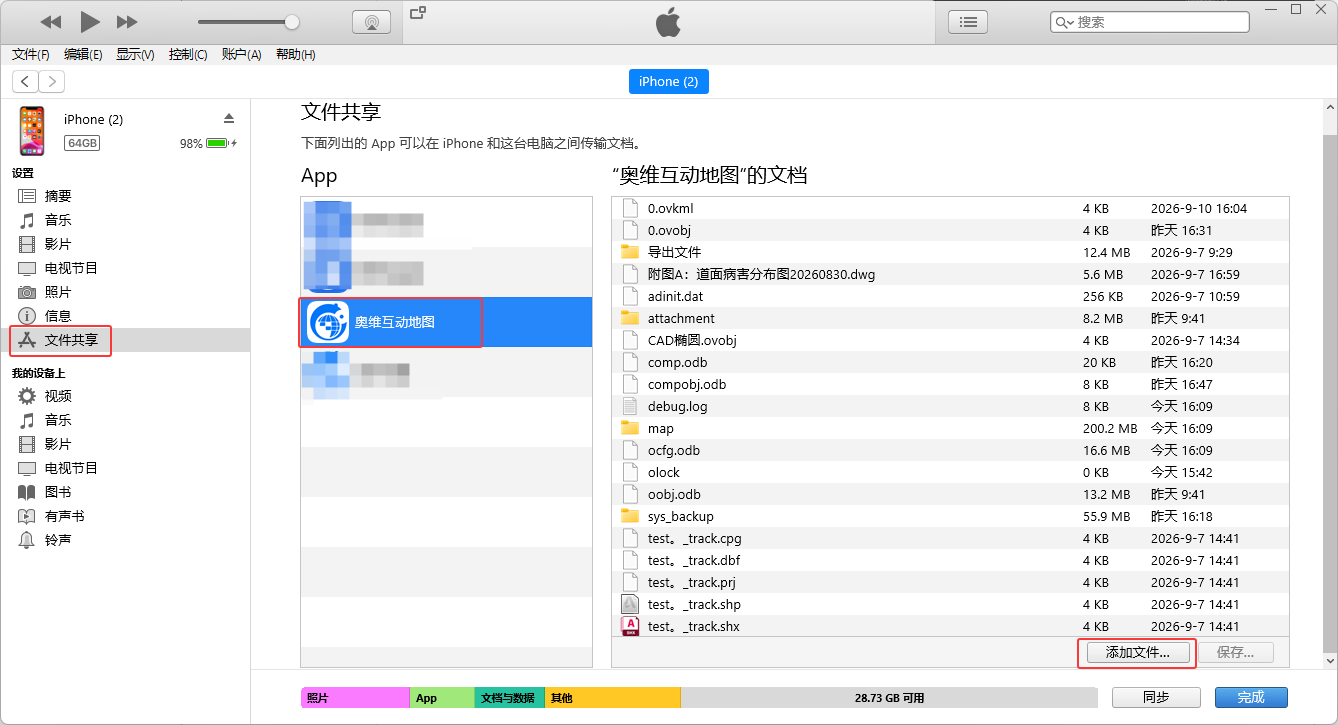This screenshot has height=725, width=1338.
Task: Open the 显示(V) menu
Action: coord(135,55)
